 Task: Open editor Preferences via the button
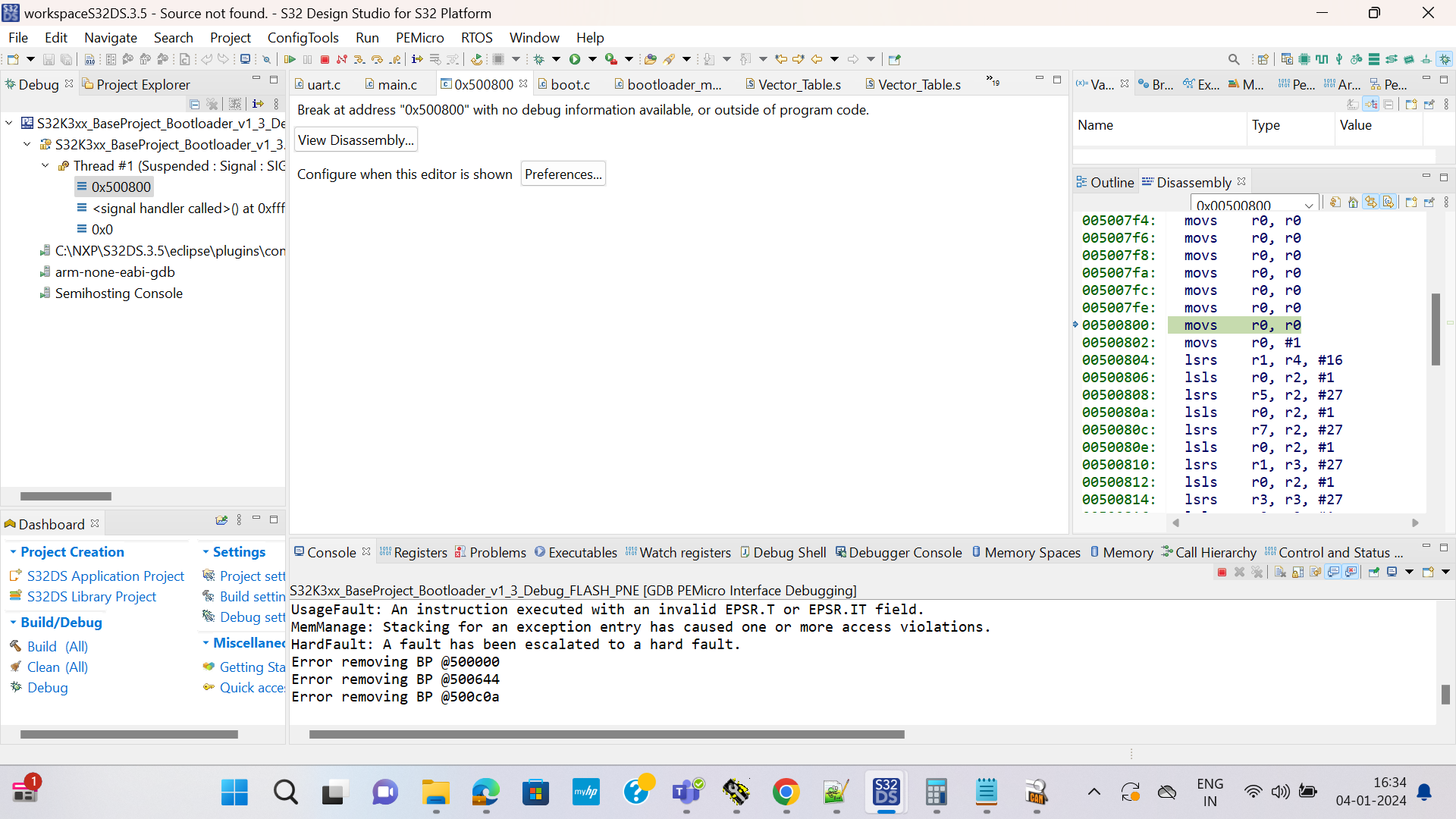563,174
